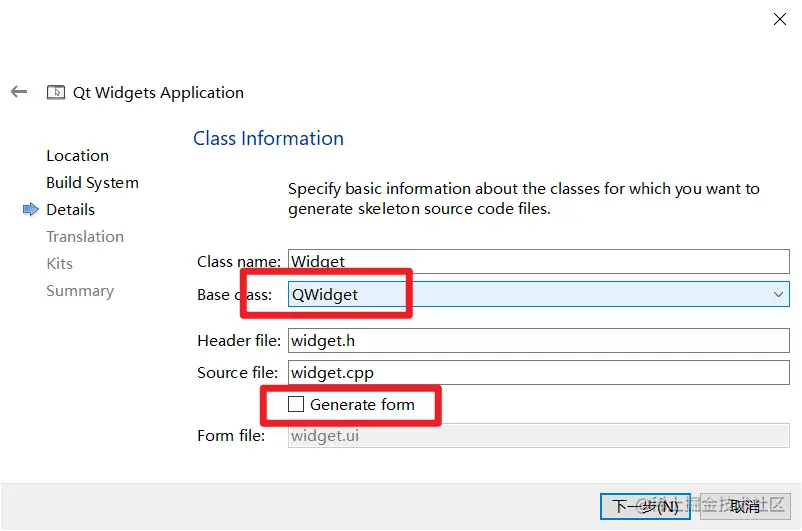
Task: Enable the Generate form checkbox
Action: [x=296, y=404]
